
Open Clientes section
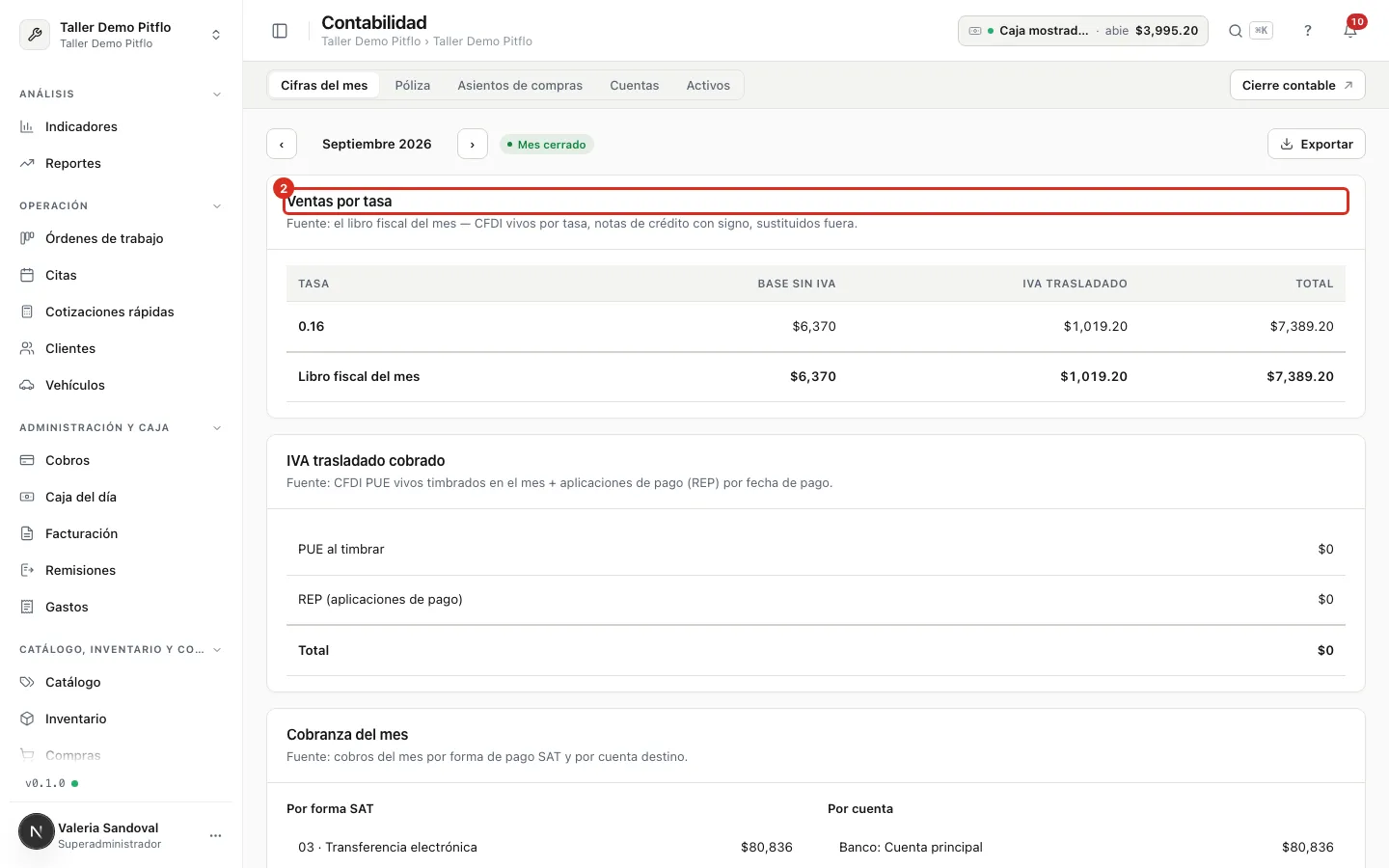click(121, 348)
